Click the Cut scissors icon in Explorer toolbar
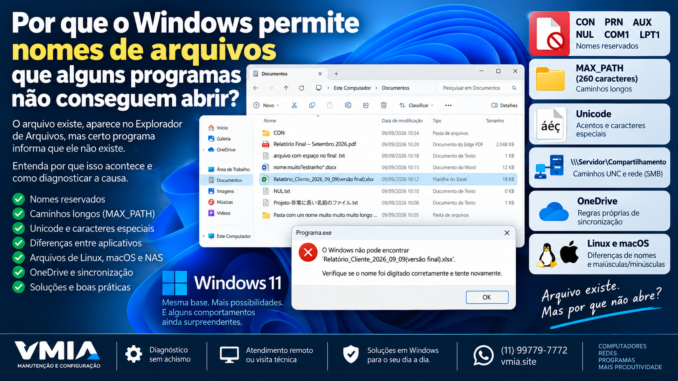Image resolution: width=678 pixels, height=381 pixels. 294,105
